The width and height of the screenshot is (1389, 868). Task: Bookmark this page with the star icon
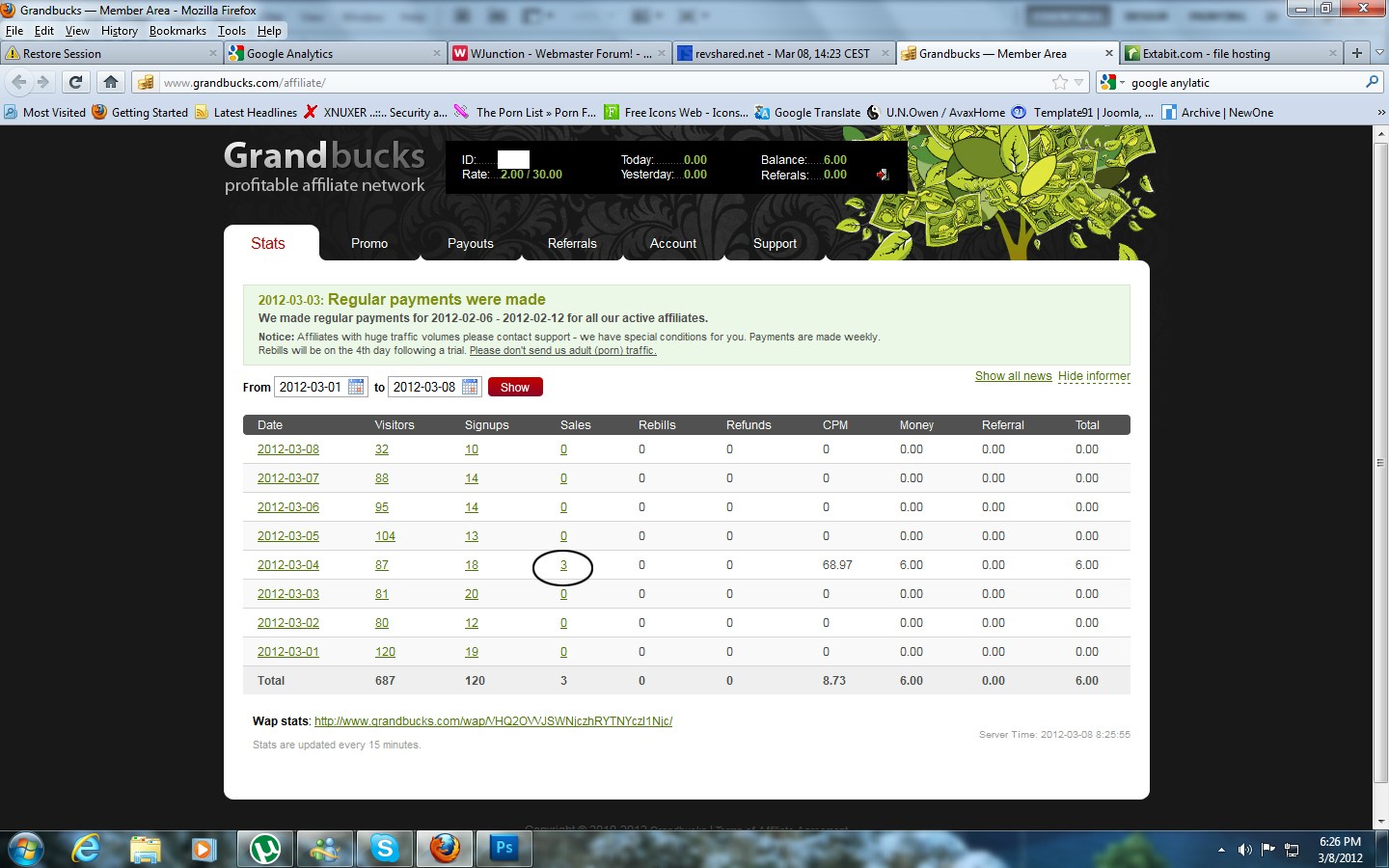click(1060, 82)
